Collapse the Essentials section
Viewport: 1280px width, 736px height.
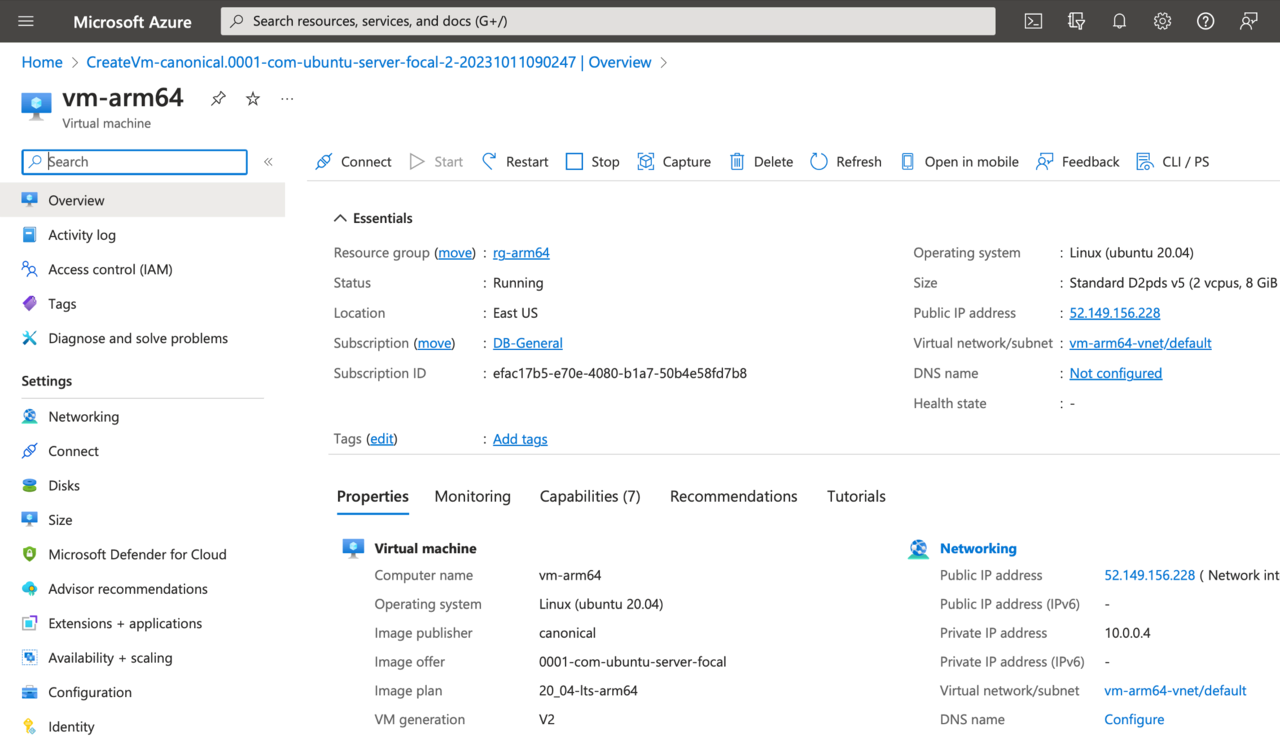click(x=342, y=217)
